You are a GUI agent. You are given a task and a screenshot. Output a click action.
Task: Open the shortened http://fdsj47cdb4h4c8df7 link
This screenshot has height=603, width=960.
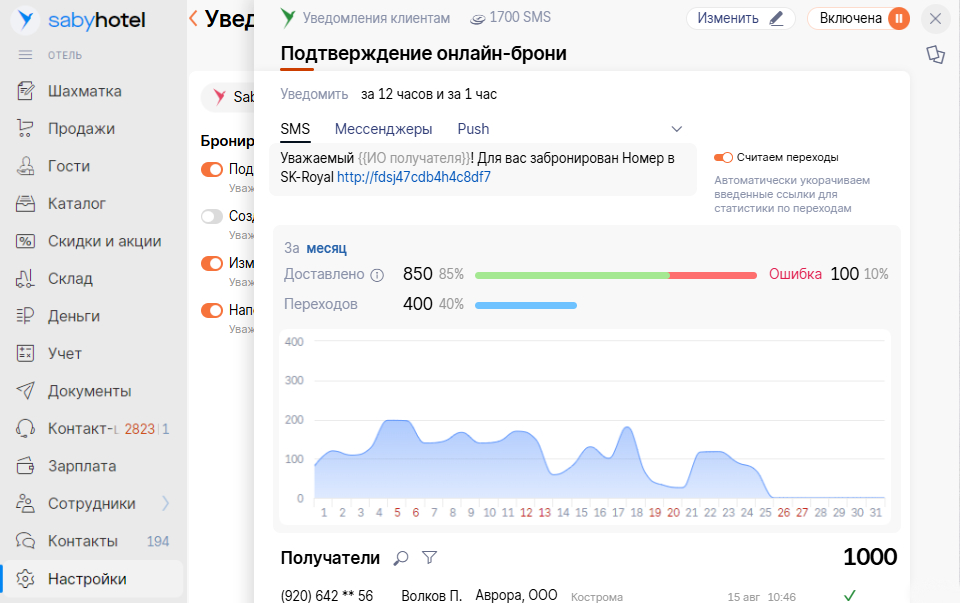coord(413,177)
